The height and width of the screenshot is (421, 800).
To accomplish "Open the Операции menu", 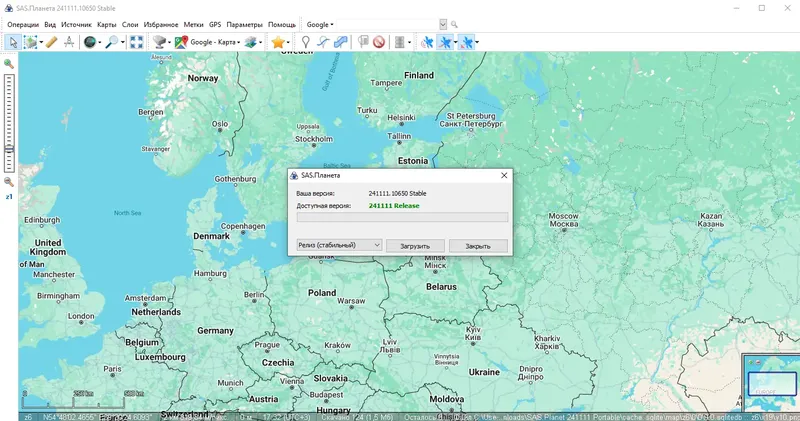I will [x=23, y=24].
